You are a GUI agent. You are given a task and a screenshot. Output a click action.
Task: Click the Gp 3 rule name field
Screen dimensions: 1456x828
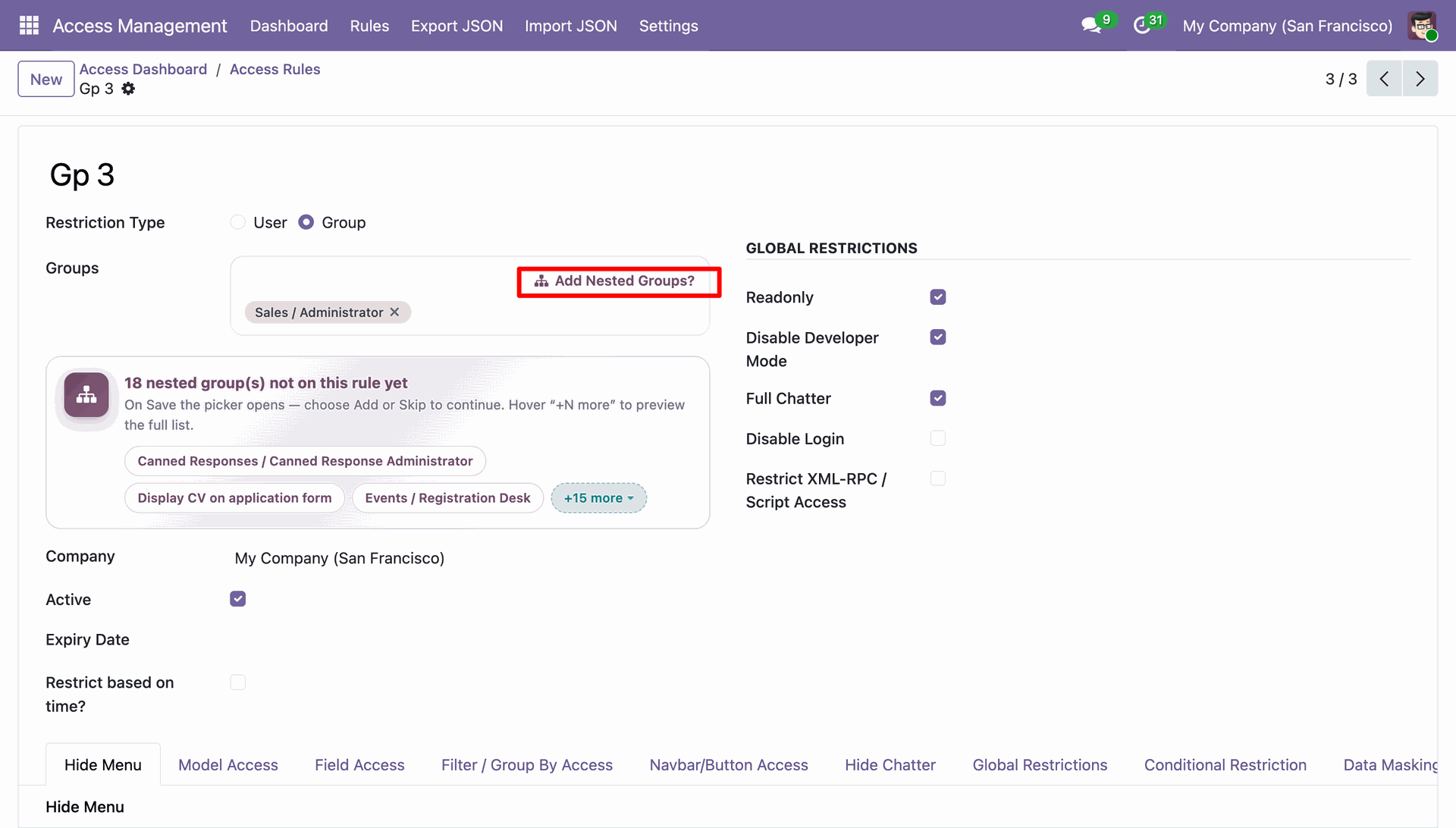(x=82, y=175)
